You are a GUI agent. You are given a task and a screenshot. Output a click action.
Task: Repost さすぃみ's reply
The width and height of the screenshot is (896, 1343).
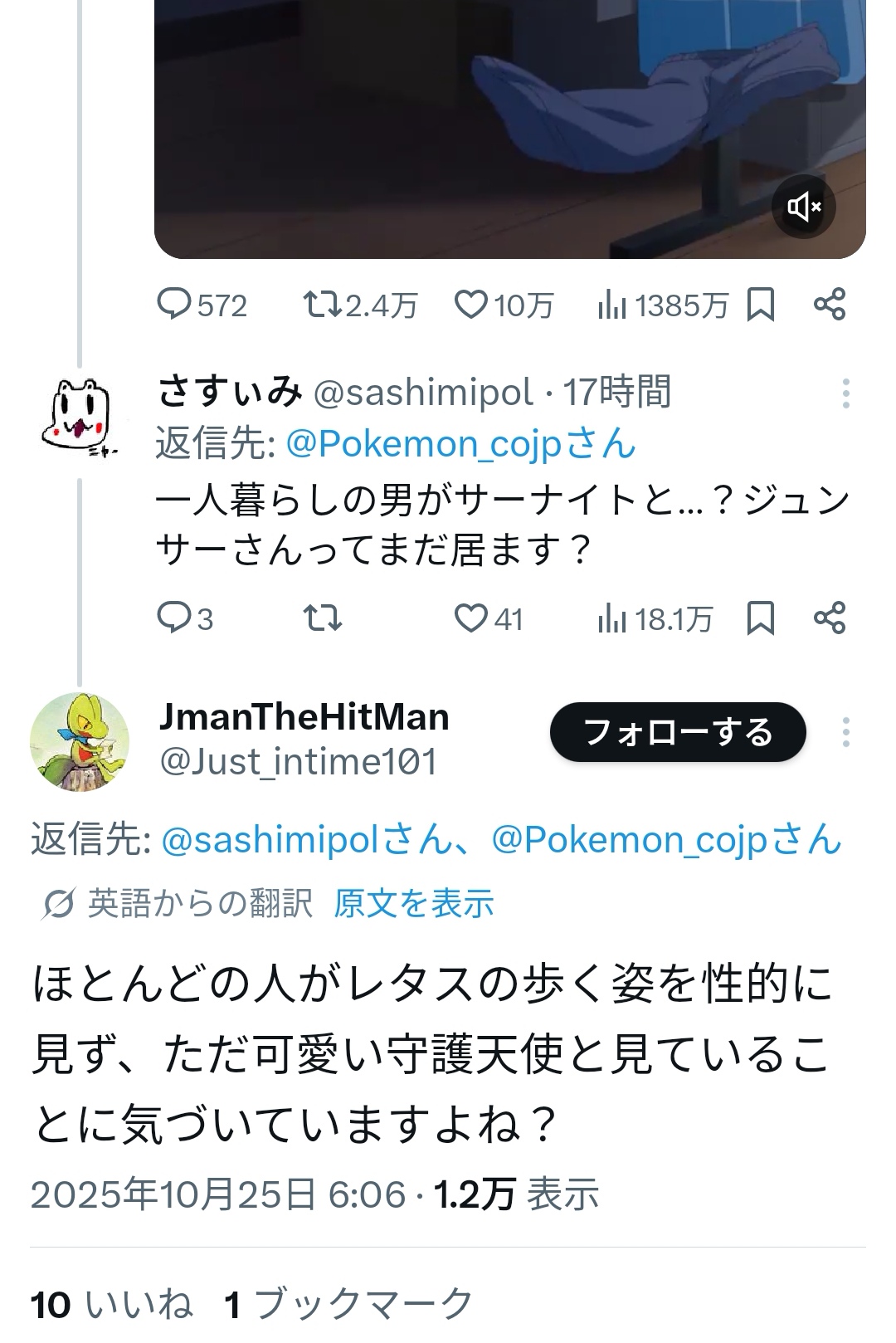[322, 618]
